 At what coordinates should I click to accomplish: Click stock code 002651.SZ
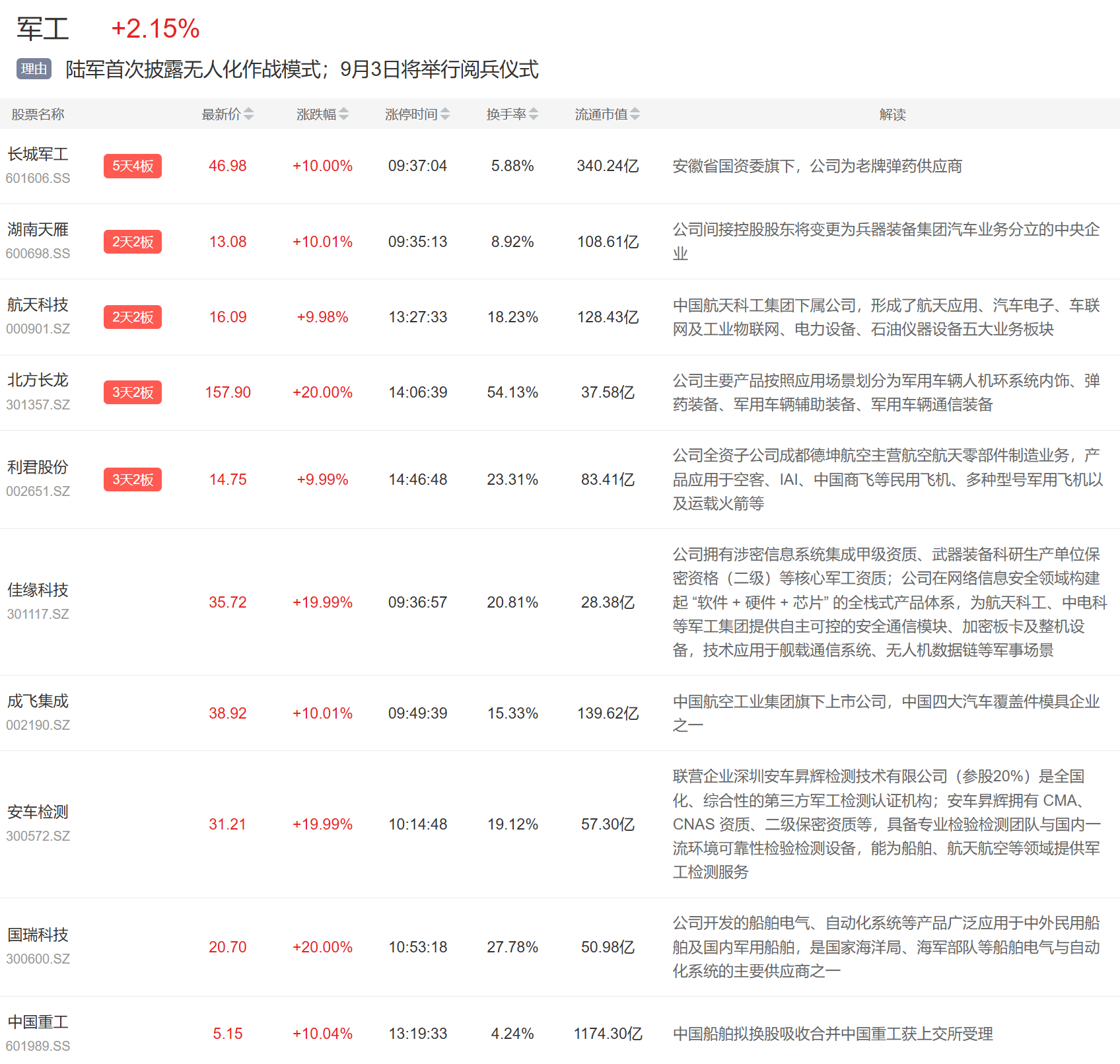pos(38,491)
